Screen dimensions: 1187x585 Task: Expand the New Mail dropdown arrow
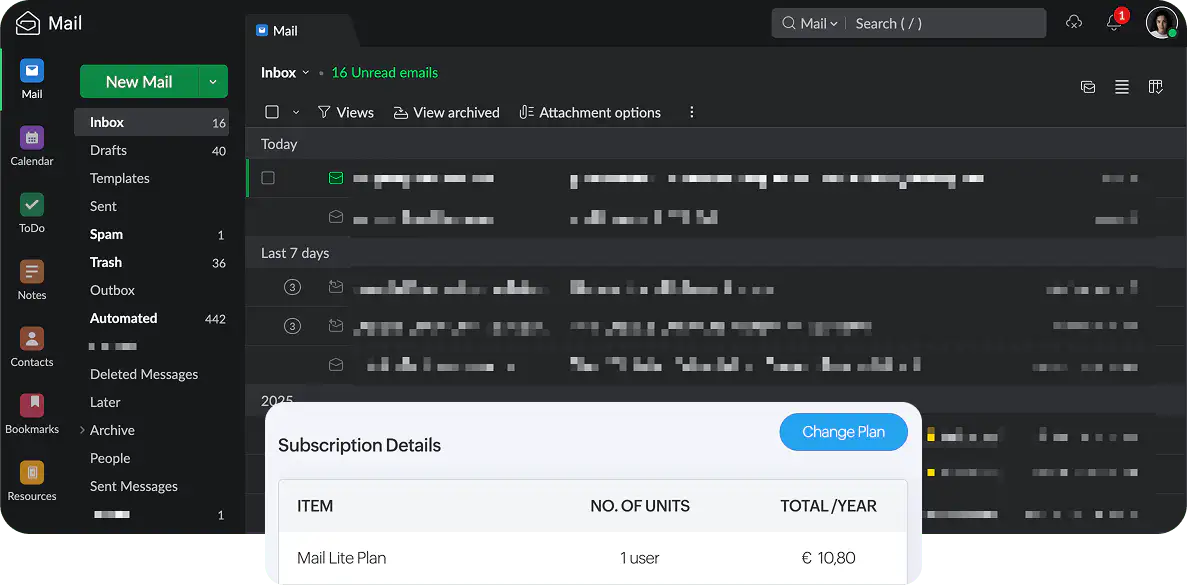213,82
